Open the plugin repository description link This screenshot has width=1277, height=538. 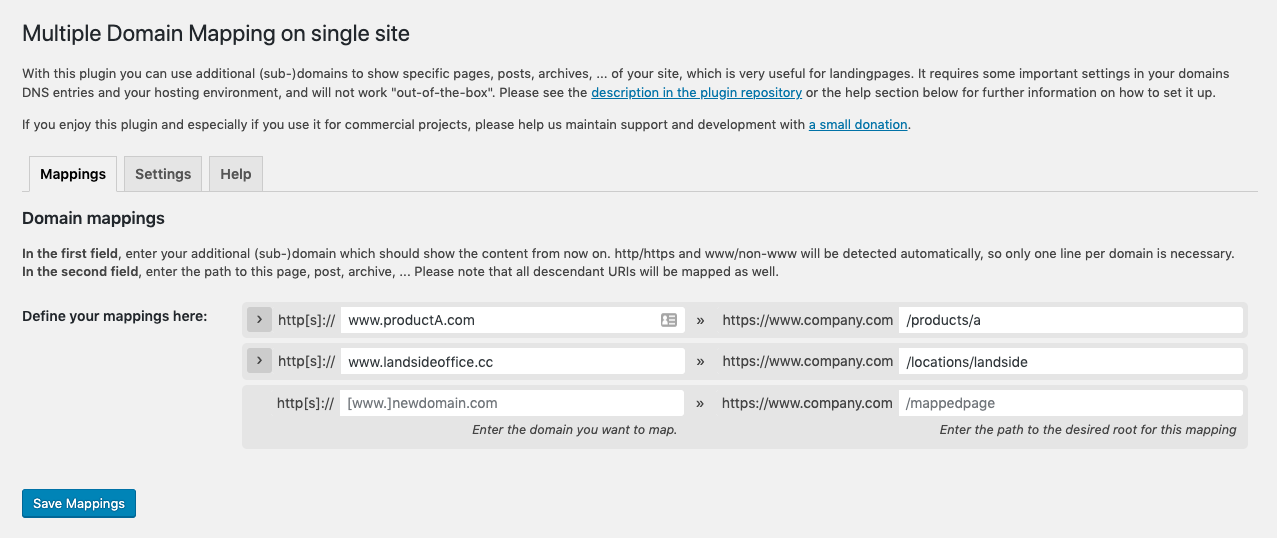coord(696,92)
